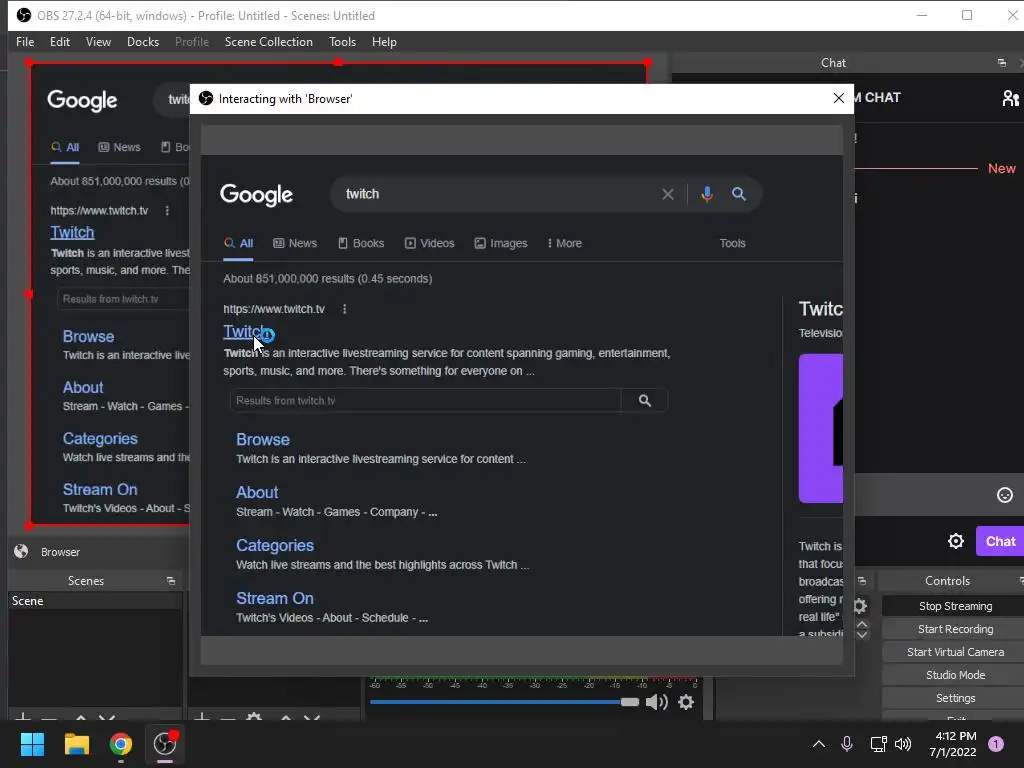
Task: Open the system volume tray icon
Action: coord(903,744)
